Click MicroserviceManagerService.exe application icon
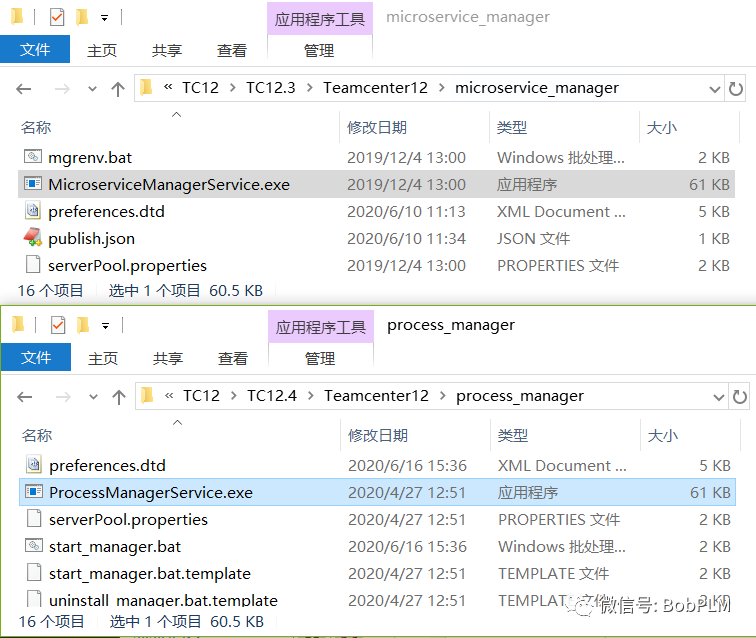The image size is (756, 638). [33, 183]
